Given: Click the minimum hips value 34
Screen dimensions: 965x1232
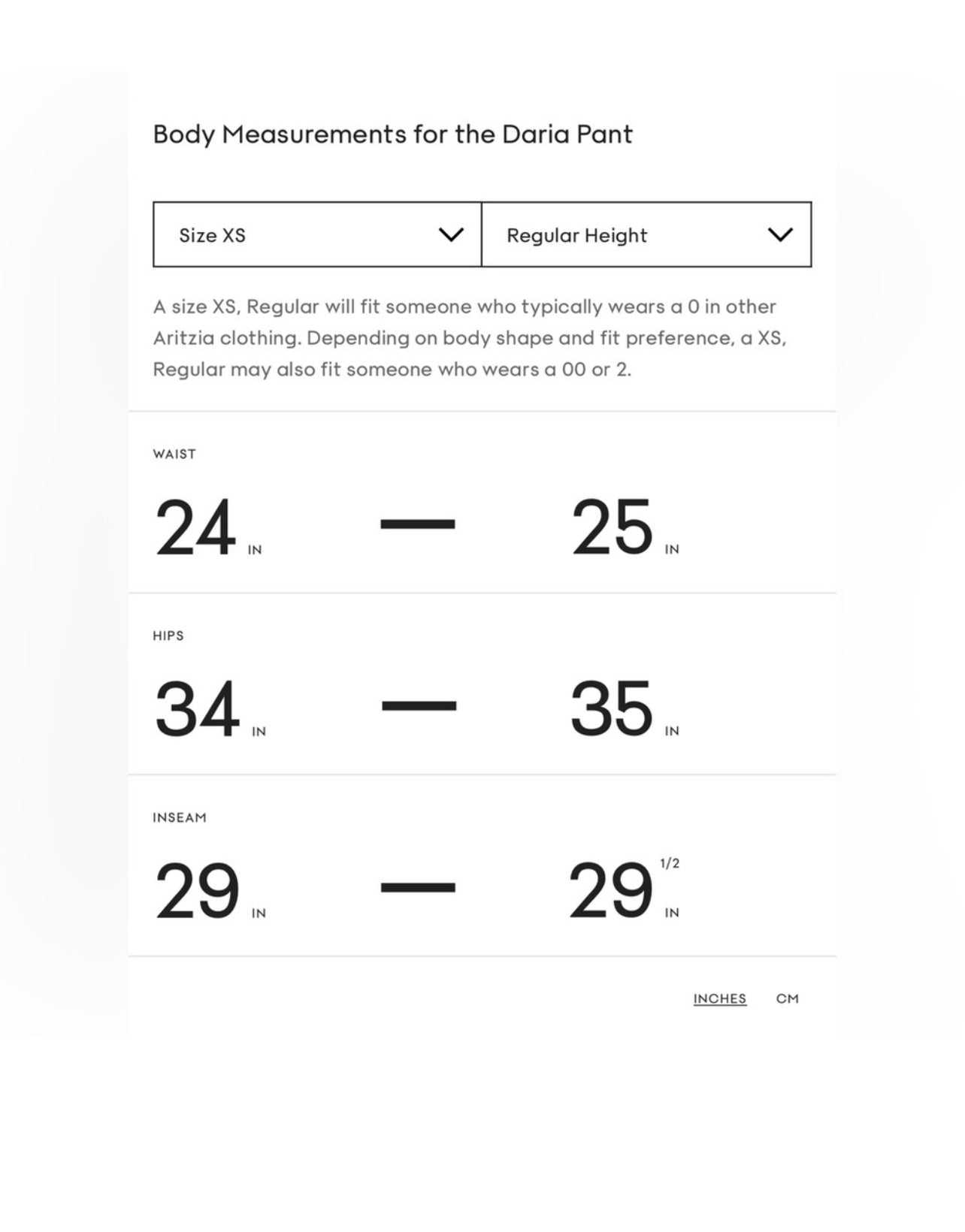Looking at the screenshot, I should pos(197,709).
